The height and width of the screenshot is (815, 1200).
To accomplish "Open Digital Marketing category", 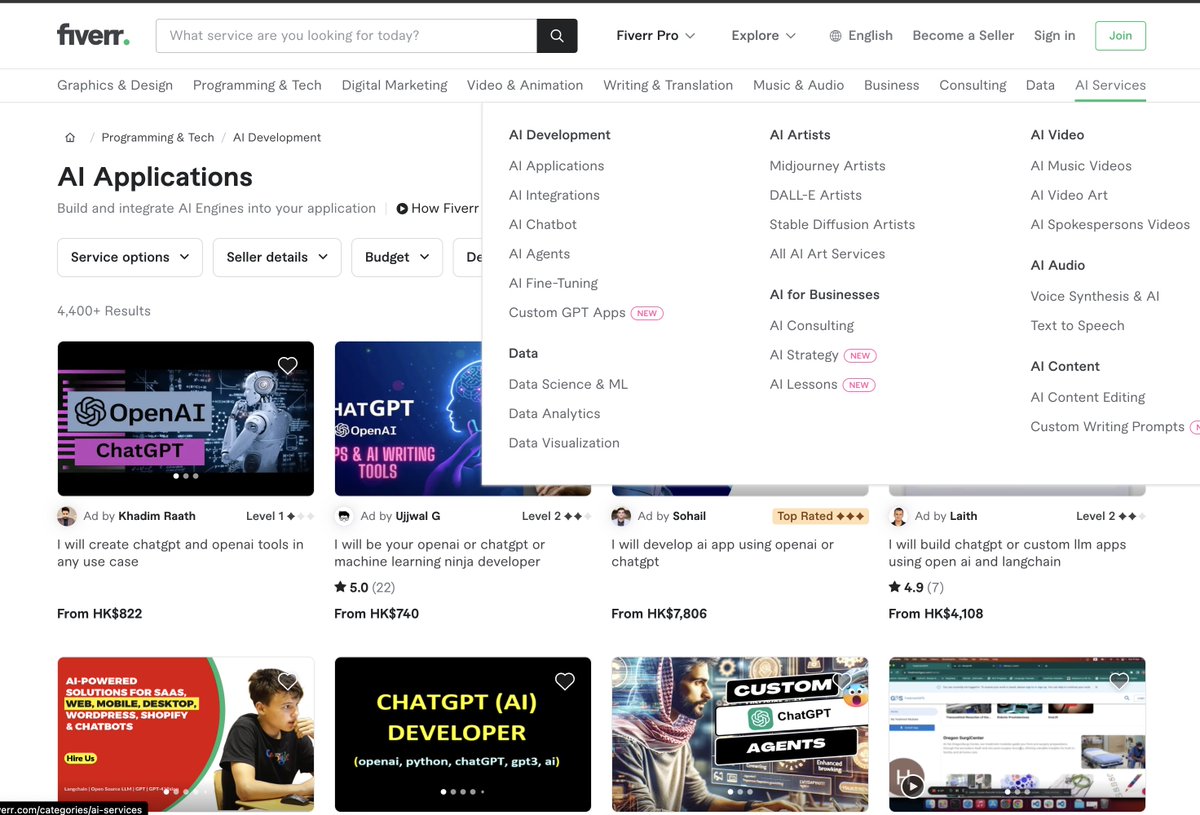I will click(x=394, y=85).
